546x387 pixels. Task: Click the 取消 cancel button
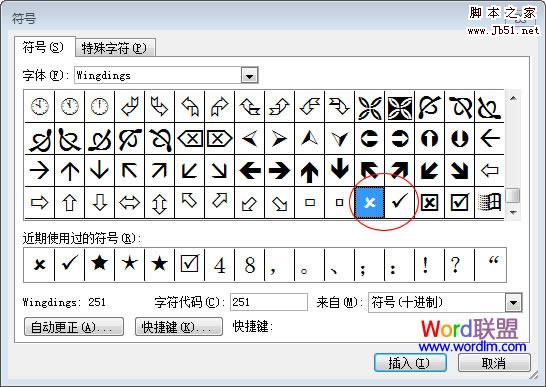point(494,363)
